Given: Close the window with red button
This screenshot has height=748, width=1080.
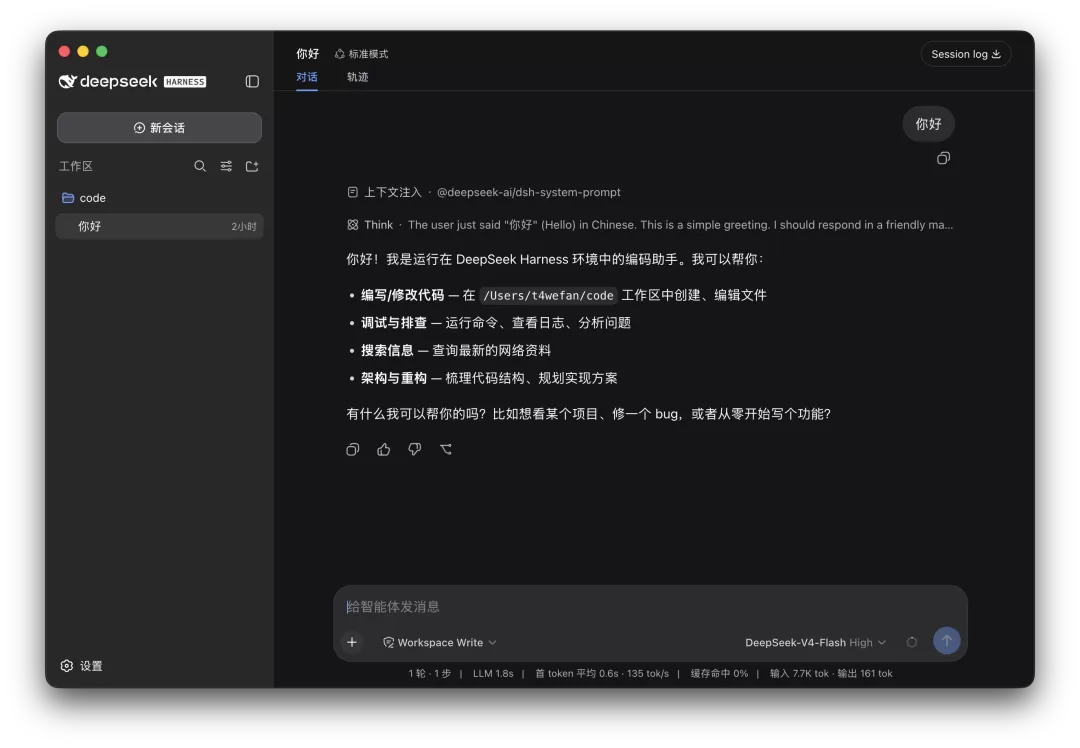Looking at the screenshot, I should click(65, 51).
